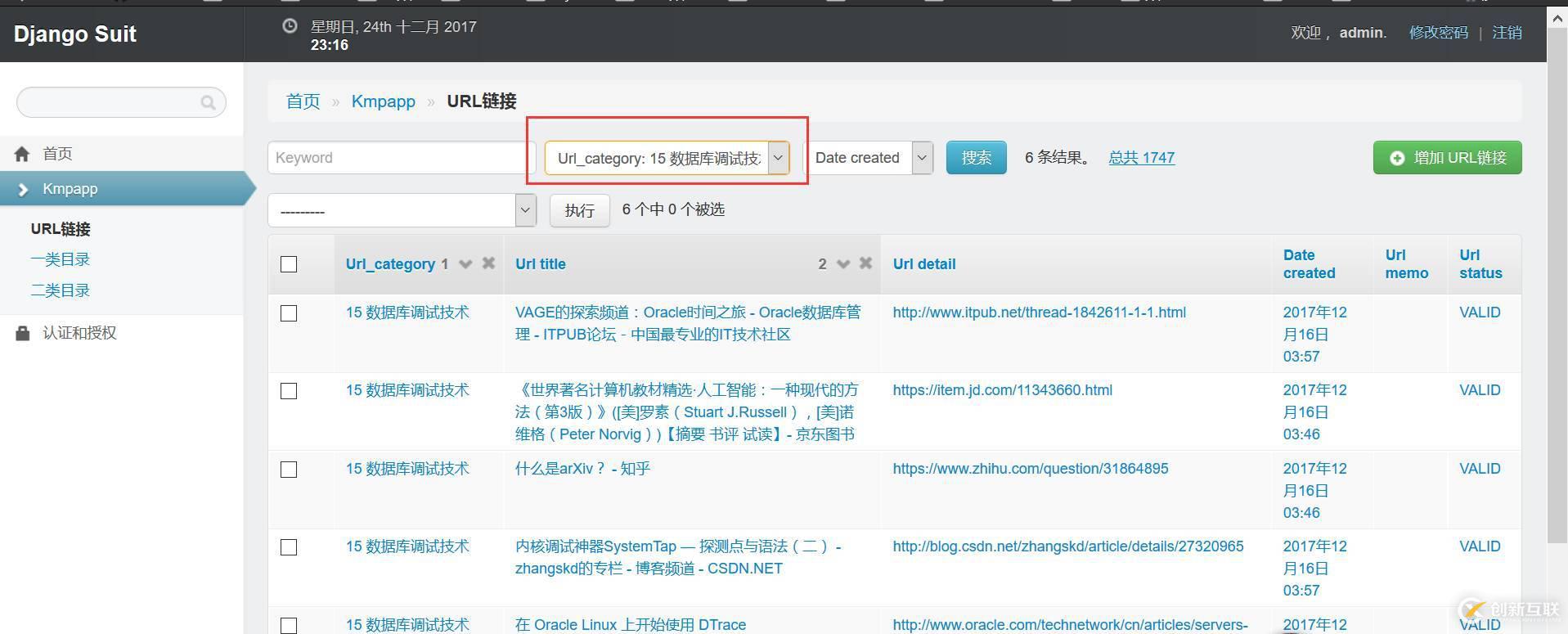Click 15 数据库调试技术 in the arXiv row
This screenshot has height=634, width=1568.
pyautogui.click(x=407, y=469)
